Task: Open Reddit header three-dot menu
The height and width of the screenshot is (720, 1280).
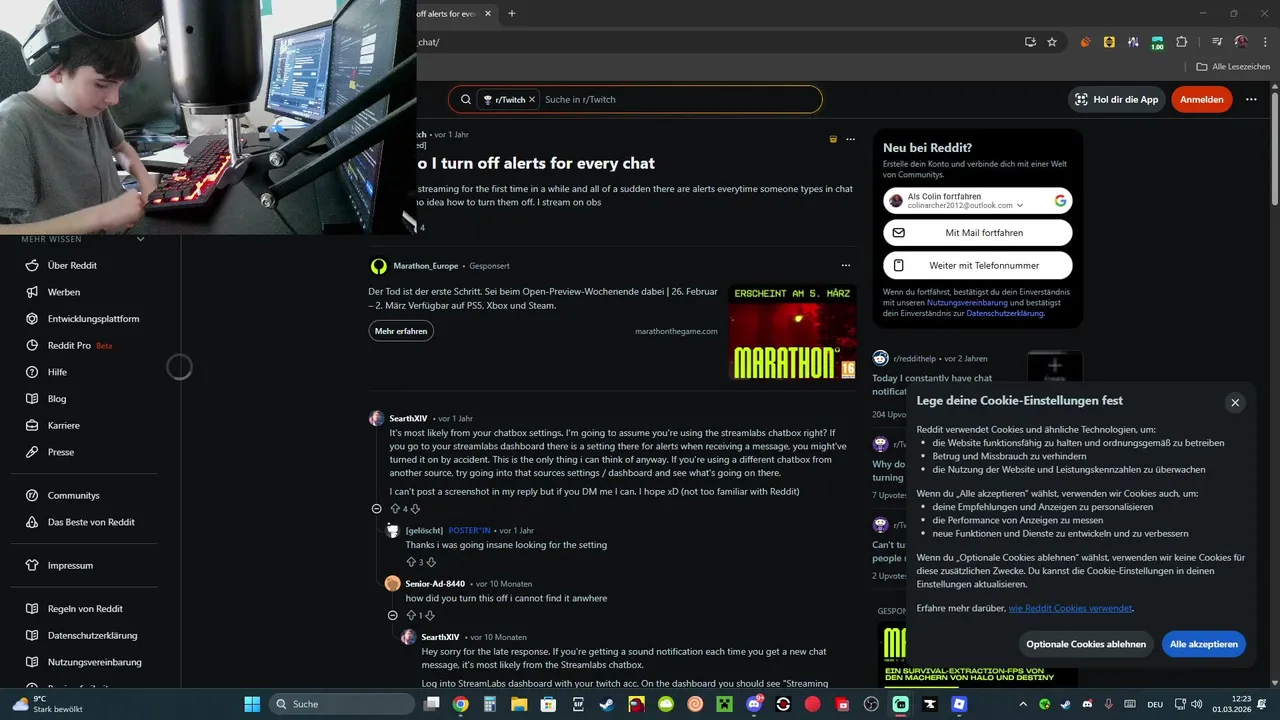Action: point(1251,99)
